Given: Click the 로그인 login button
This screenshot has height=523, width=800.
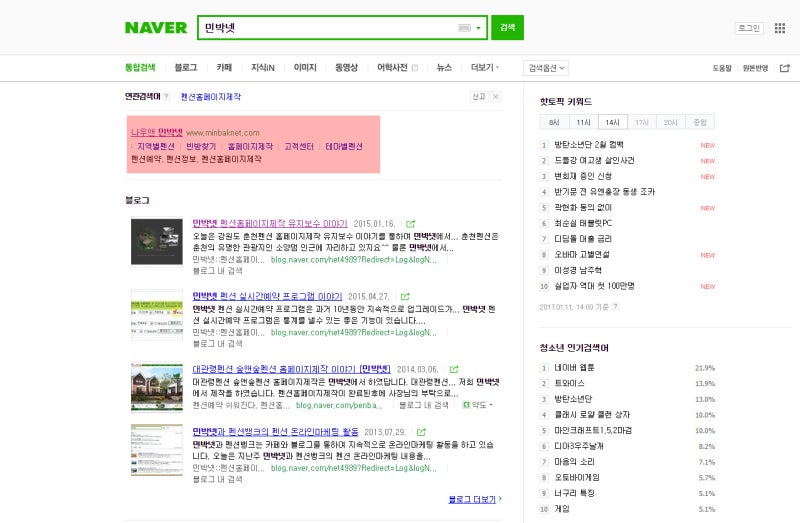Looking at the screenshot, I should 749,28.
